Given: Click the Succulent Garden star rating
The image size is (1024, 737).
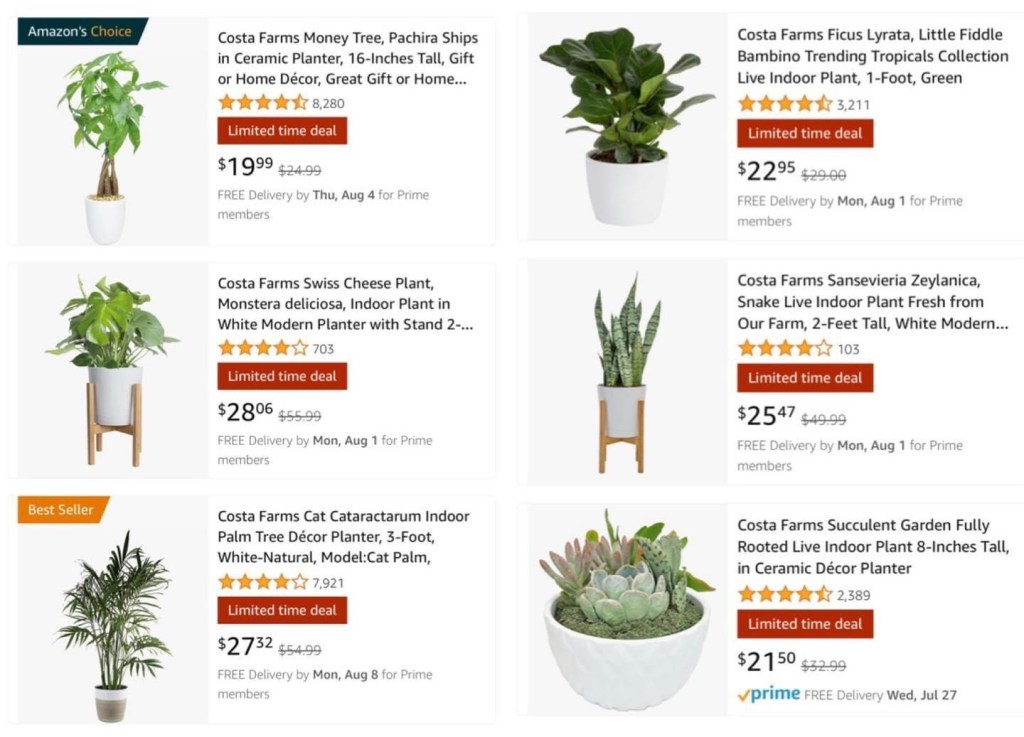Looking at the screenshot, I should click(x=784, y=594).
